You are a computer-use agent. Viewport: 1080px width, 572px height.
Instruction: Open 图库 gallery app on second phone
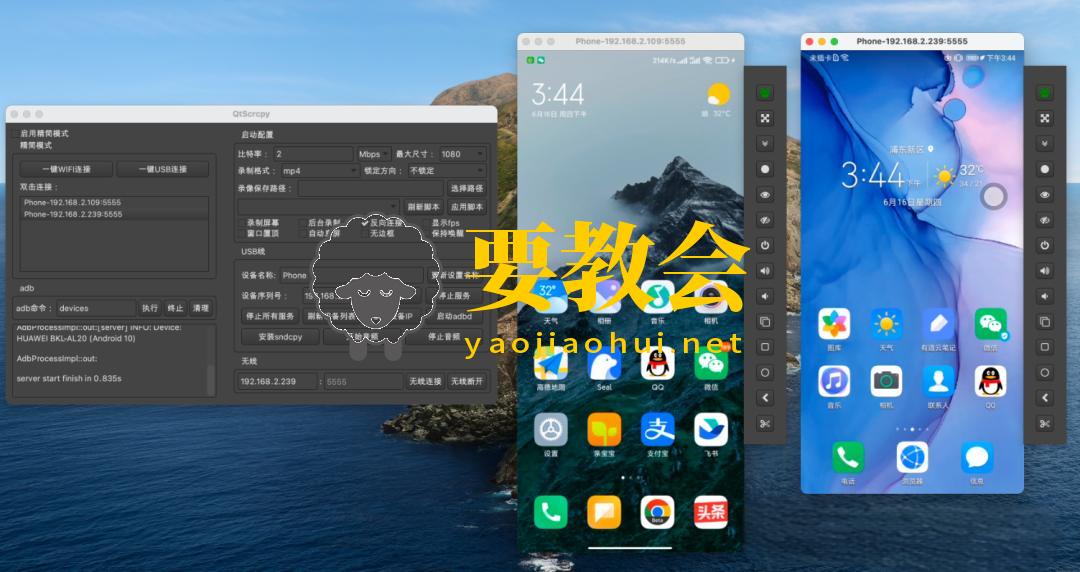click(834, 324)
